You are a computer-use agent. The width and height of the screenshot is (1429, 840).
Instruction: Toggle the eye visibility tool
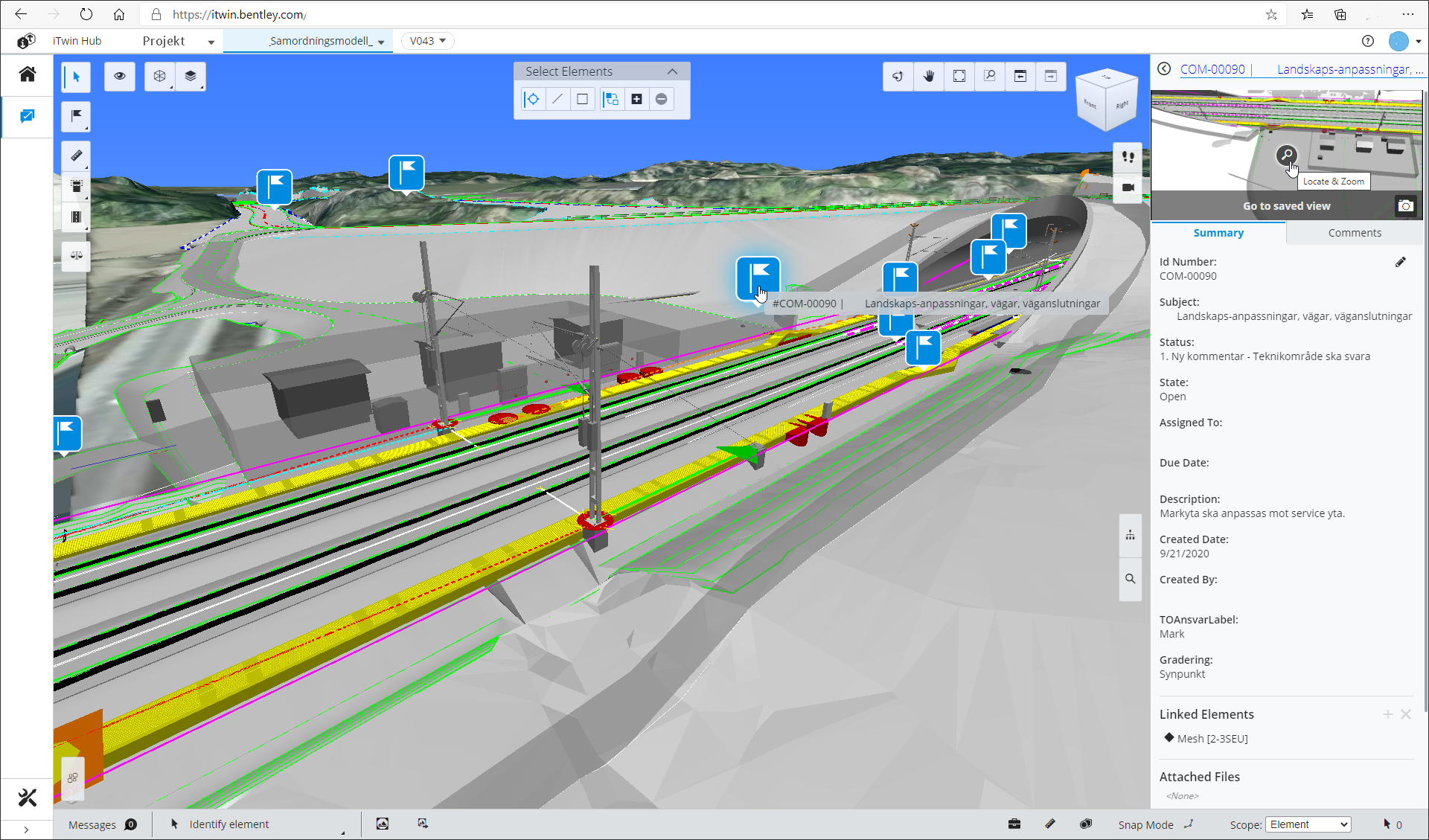pos(120,76)
